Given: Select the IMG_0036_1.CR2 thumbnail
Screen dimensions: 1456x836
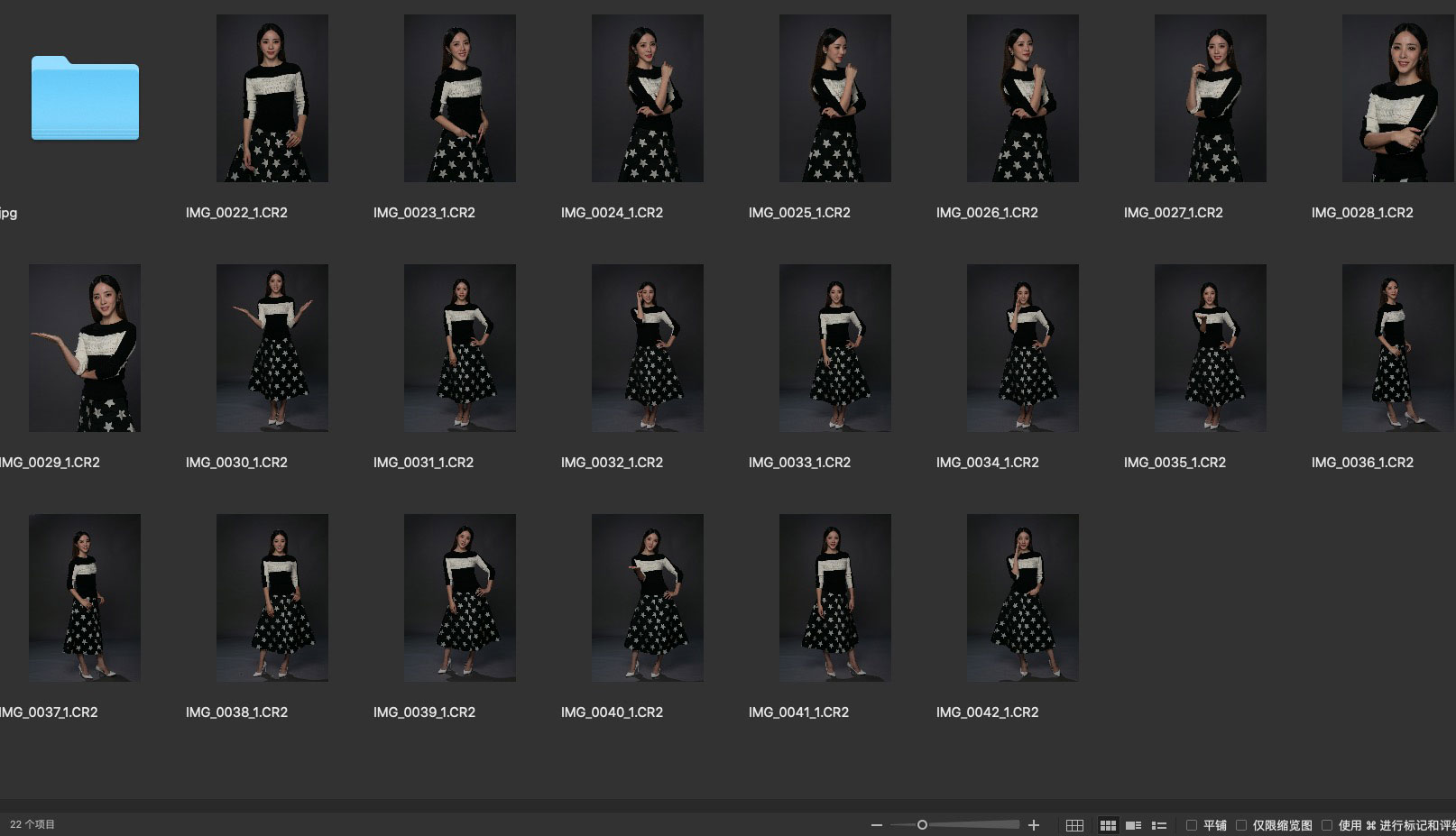Looking at the screenshot, I should point(1396,348).
